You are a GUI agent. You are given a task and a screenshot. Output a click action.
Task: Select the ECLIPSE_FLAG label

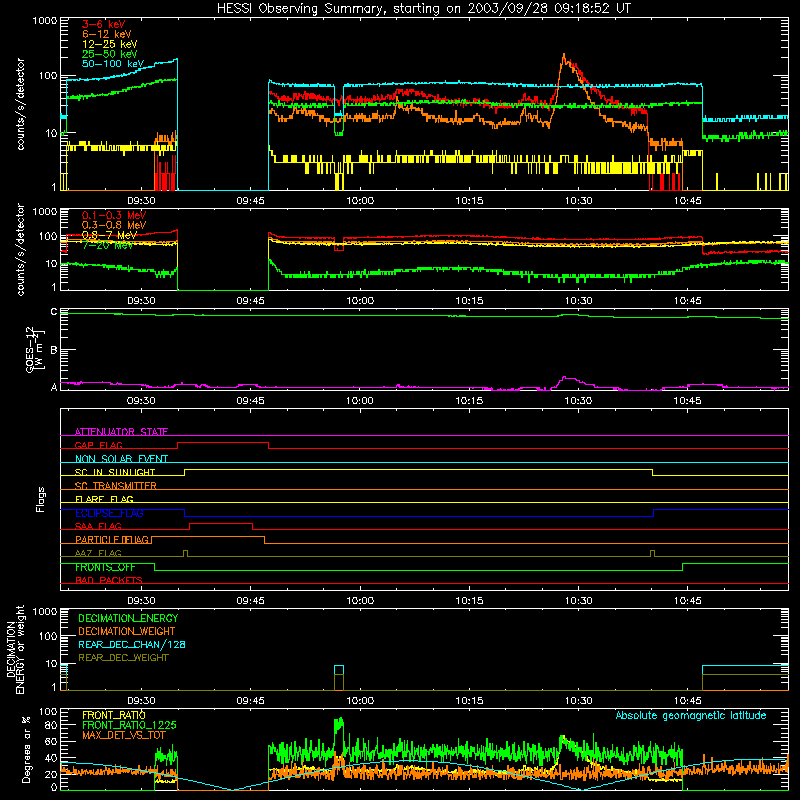[109, 513]
